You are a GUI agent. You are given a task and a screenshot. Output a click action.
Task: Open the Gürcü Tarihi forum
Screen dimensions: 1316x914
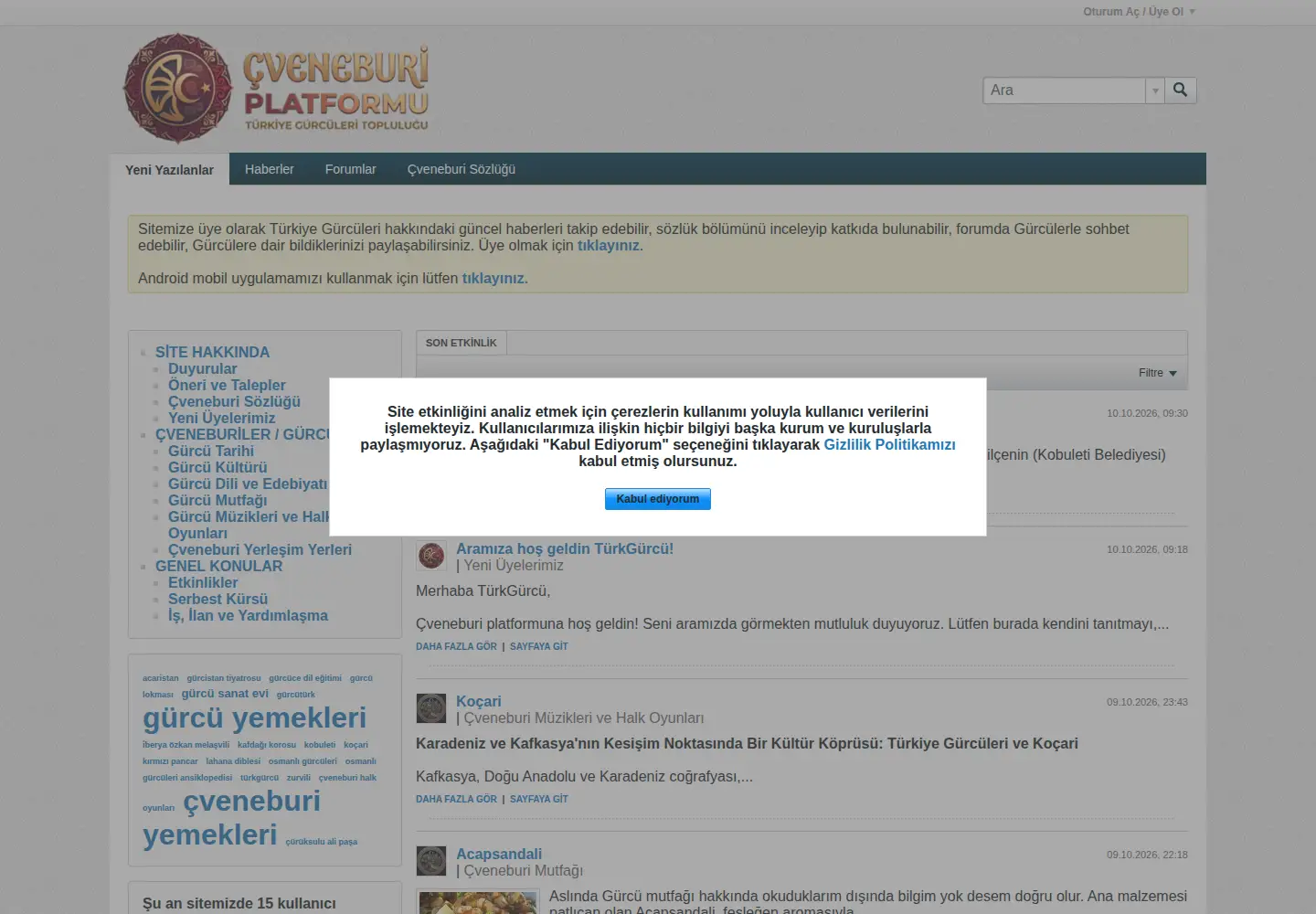coord(211,451)
